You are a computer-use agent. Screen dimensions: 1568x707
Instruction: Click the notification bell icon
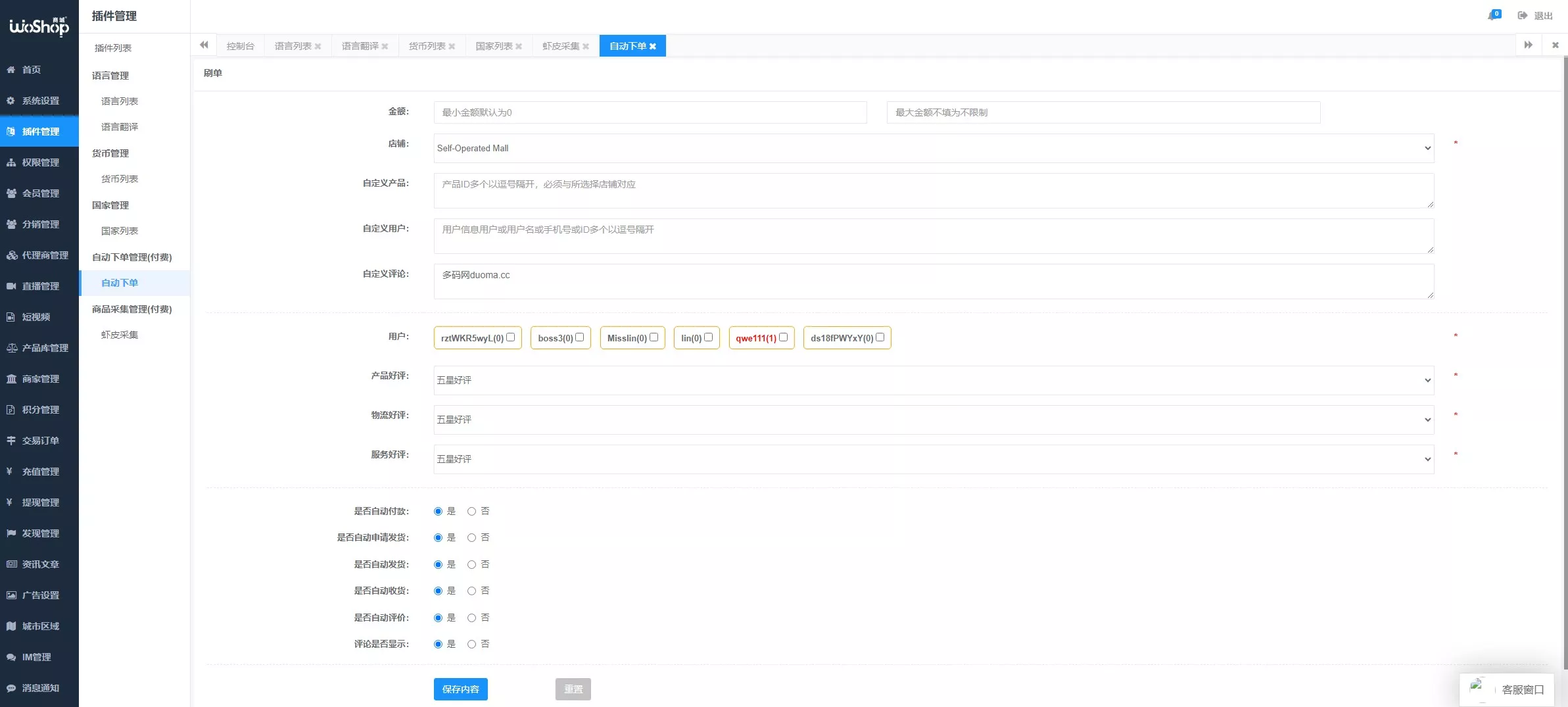point(1492,14)
